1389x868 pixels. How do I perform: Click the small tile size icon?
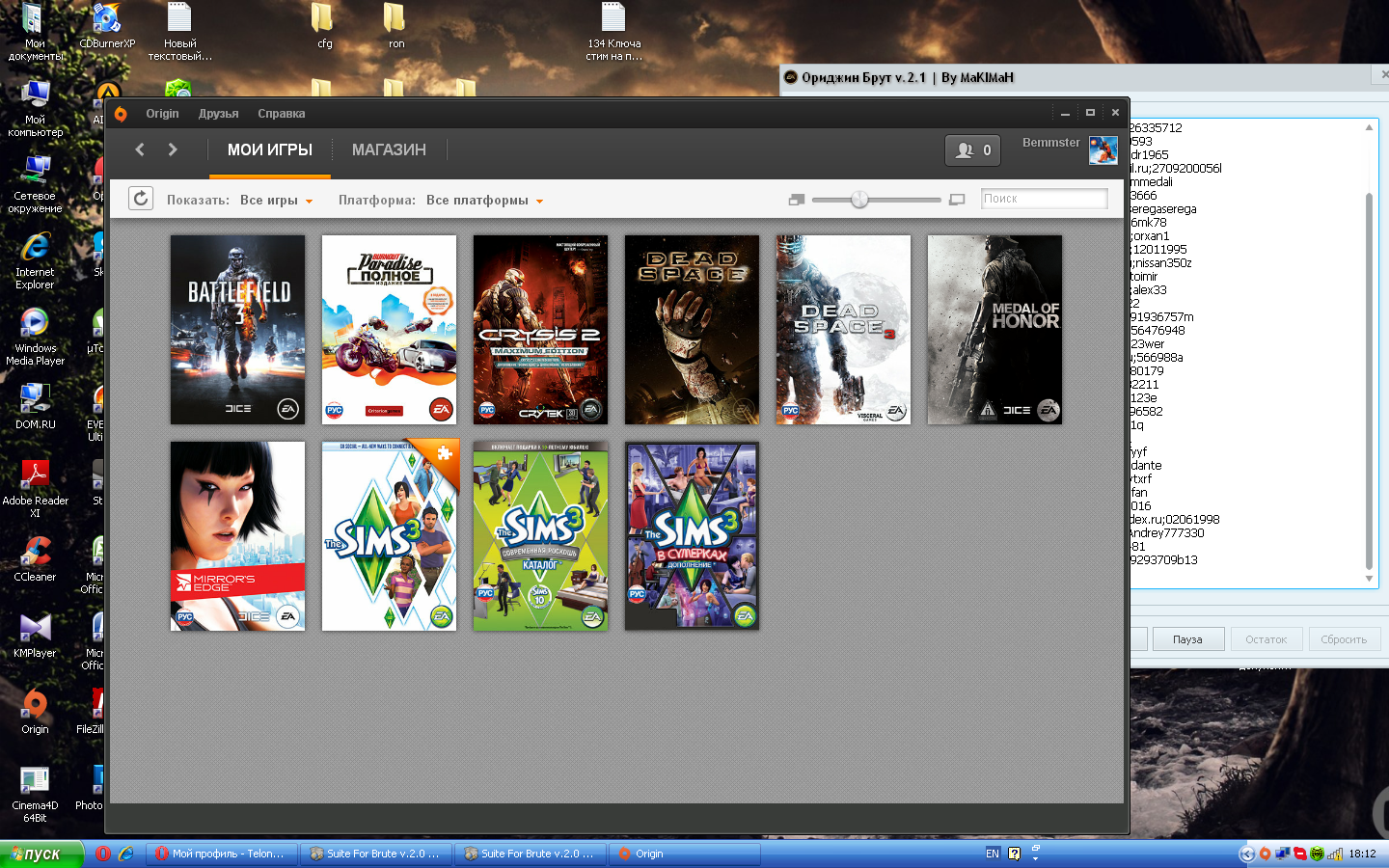796,200
